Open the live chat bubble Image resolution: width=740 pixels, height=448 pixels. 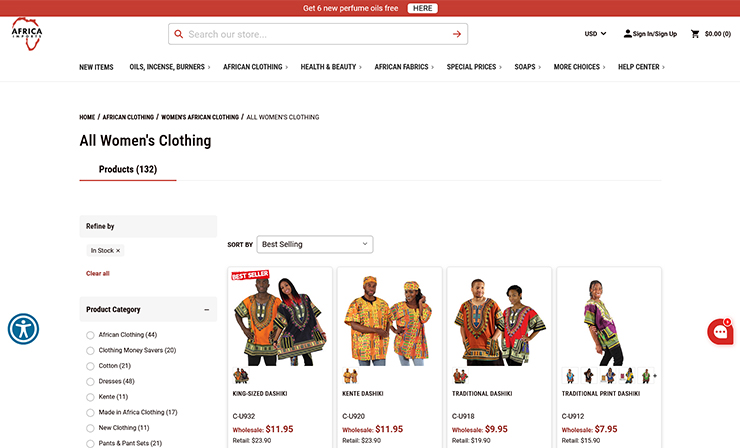(x=720, y=332)
